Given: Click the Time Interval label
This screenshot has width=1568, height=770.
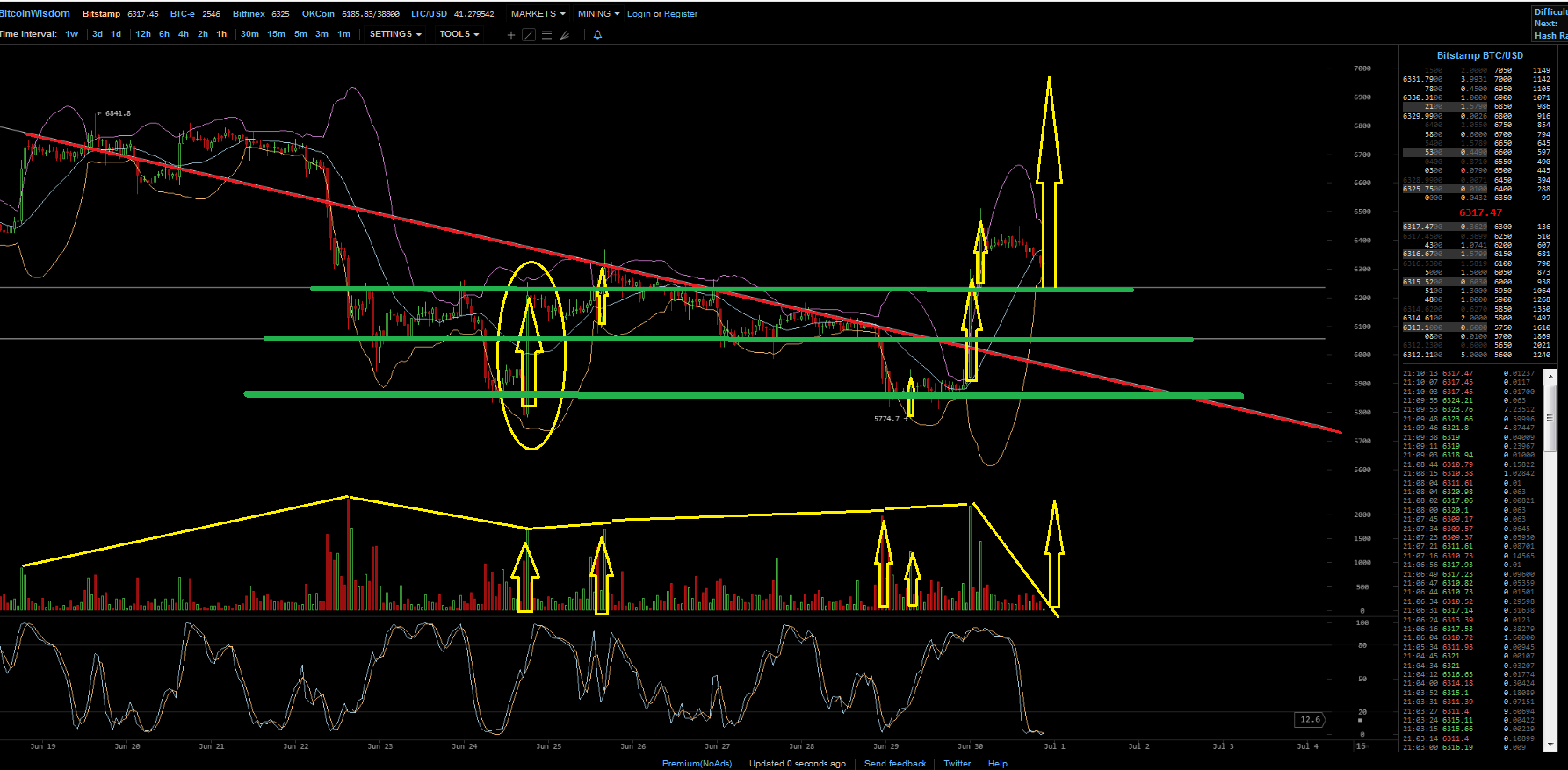Looking at the screenshot, I should 28,34.
